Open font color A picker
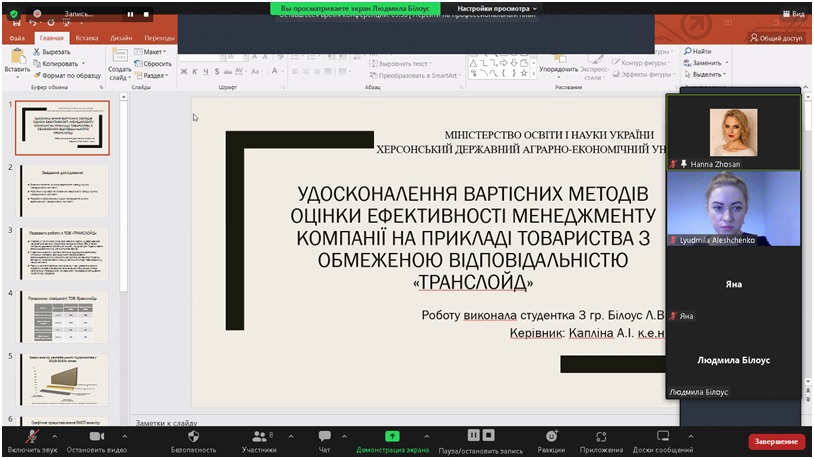The height and width of the screenshot is (459, 814). [x=275, y=71]
